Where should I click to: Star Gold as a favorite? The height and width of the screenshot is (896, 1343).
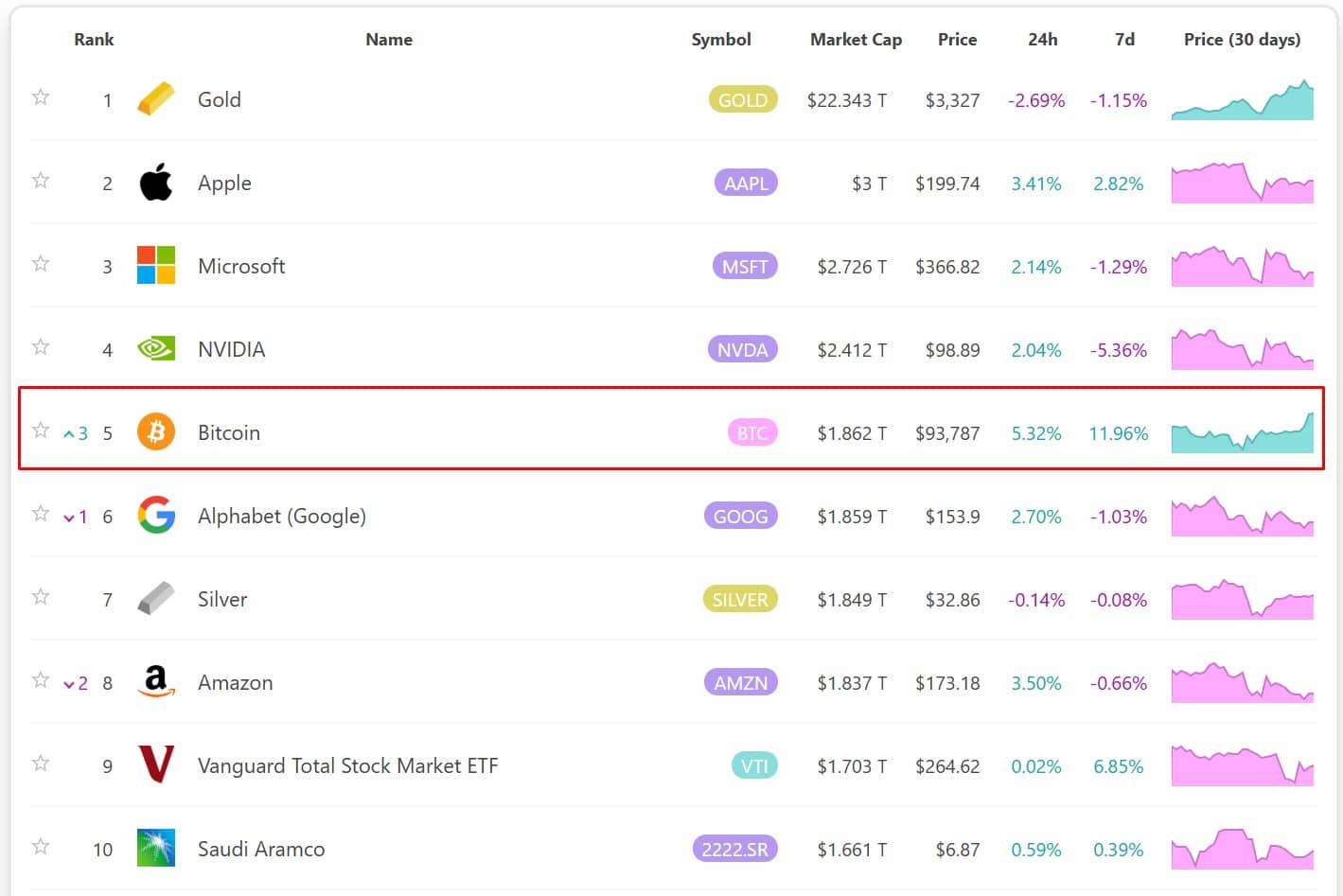coord(41,97)
